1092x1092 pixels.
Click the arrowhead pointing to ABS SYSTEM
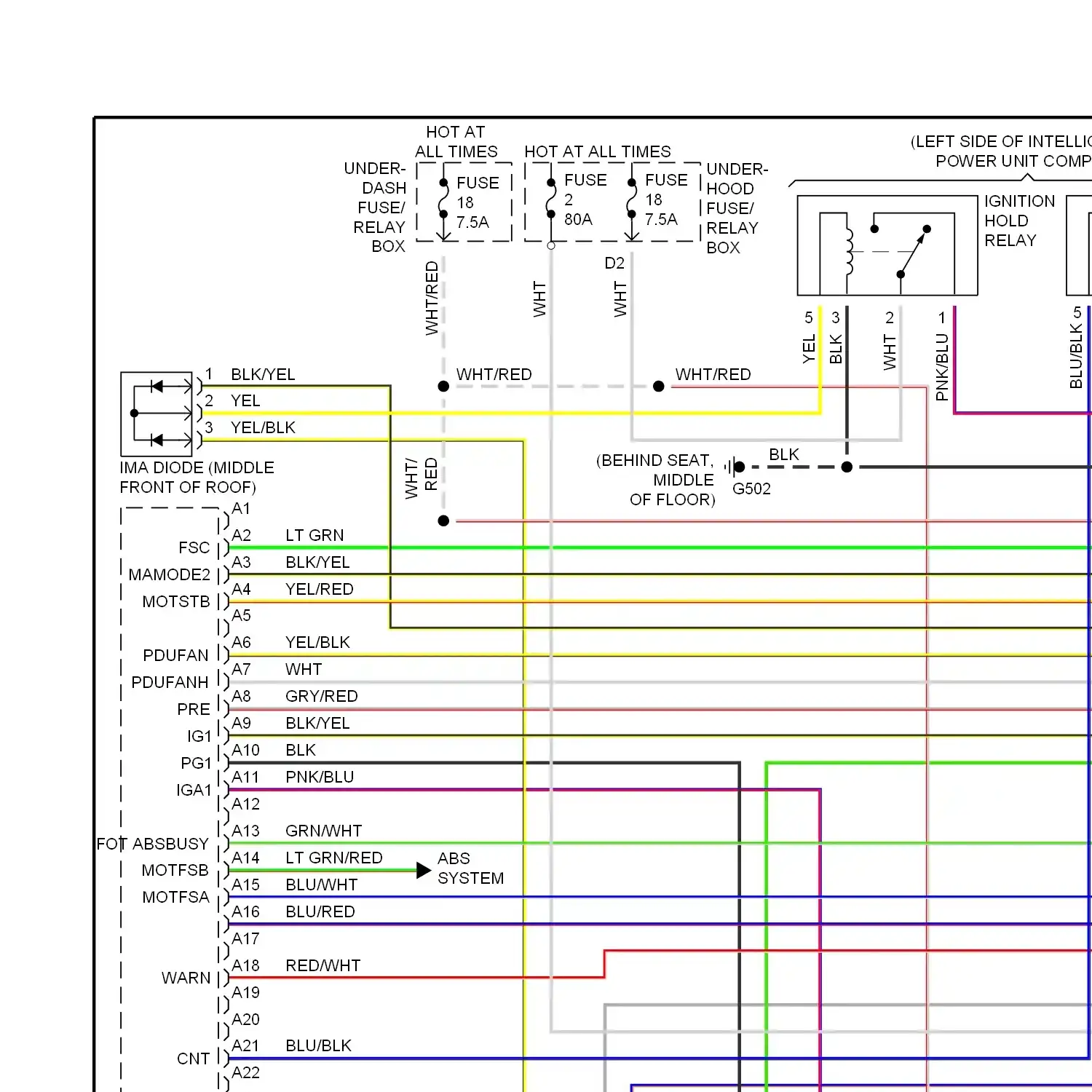[424, 870]
